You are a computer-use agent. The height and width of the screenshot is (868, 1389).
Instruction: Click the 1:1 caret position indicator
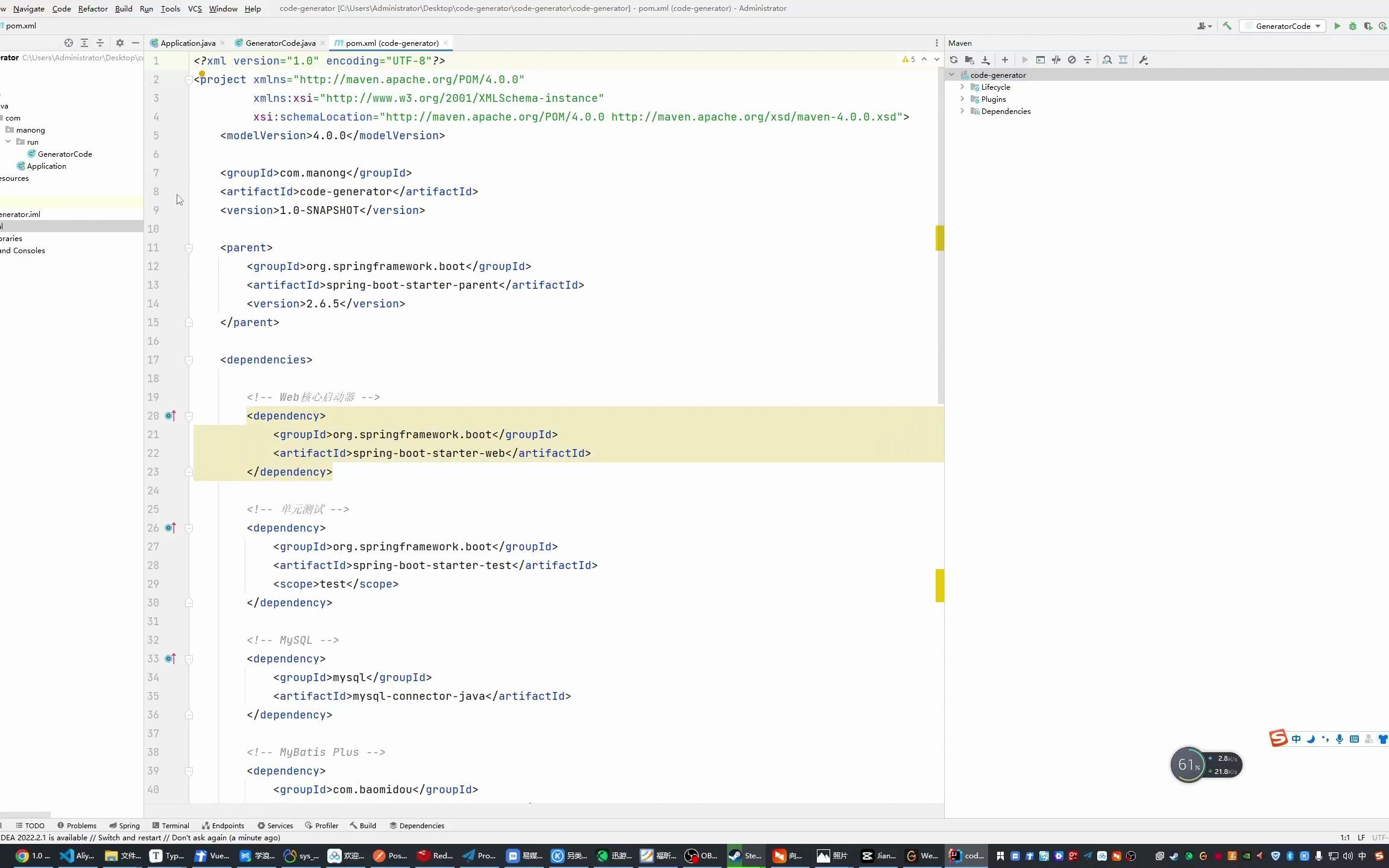(1345, 837)
